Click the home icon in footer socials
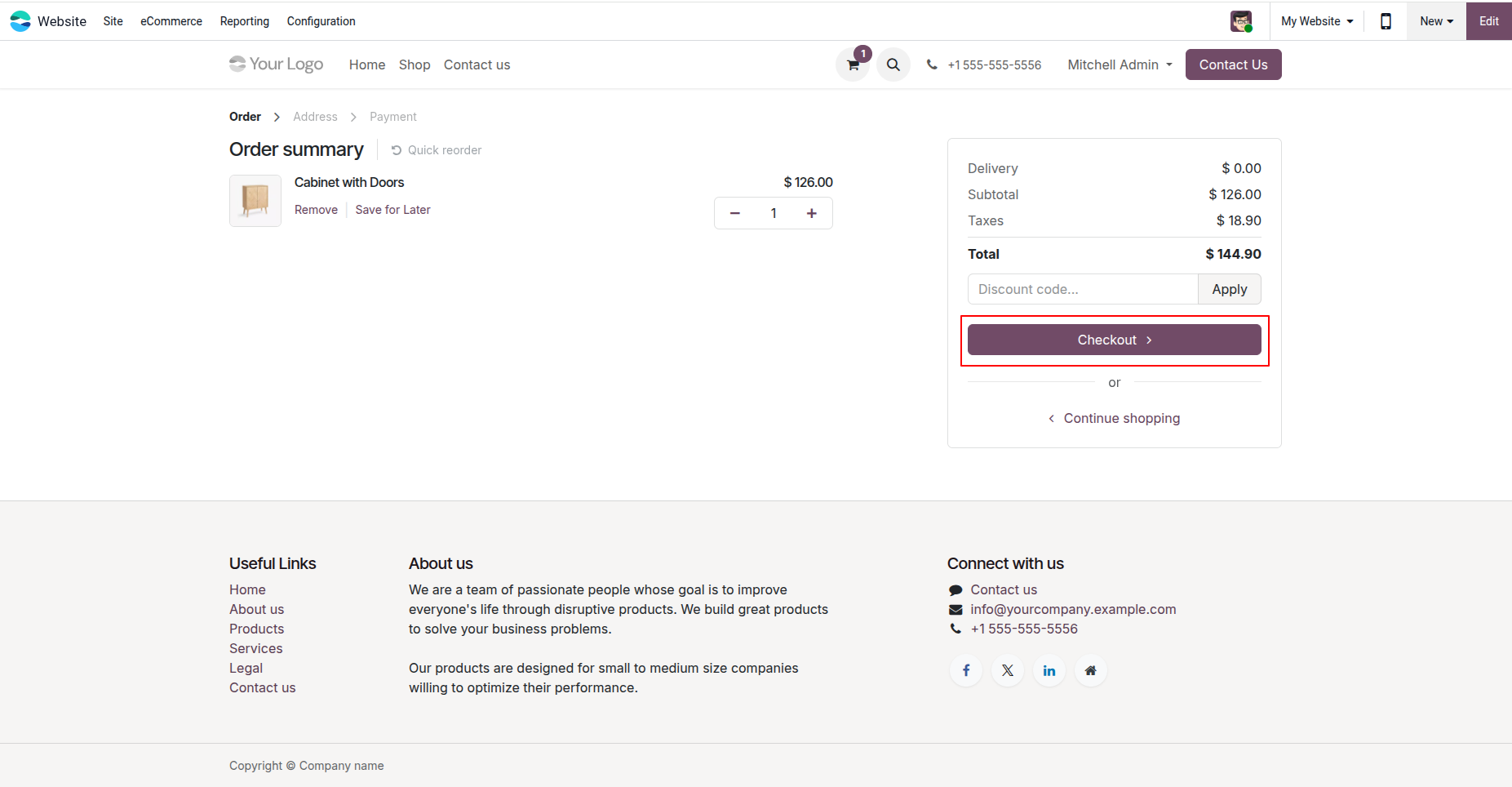Screen dimensions: 1512x787 point(1091,670)
